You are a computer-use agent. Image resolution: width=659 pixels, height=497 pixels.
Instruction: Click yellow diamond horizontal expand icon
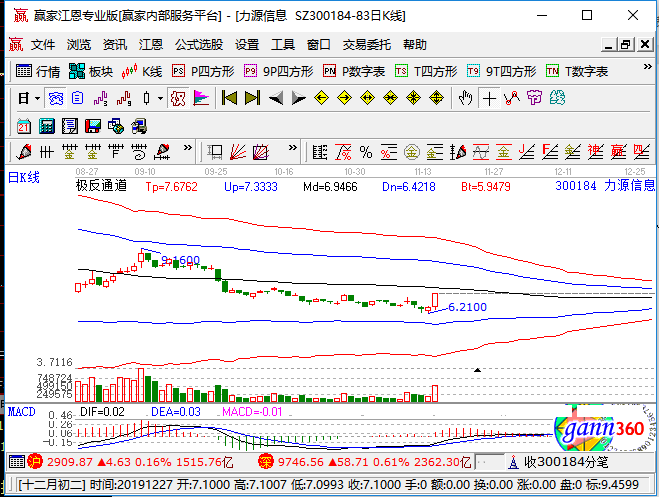[367, 98]
